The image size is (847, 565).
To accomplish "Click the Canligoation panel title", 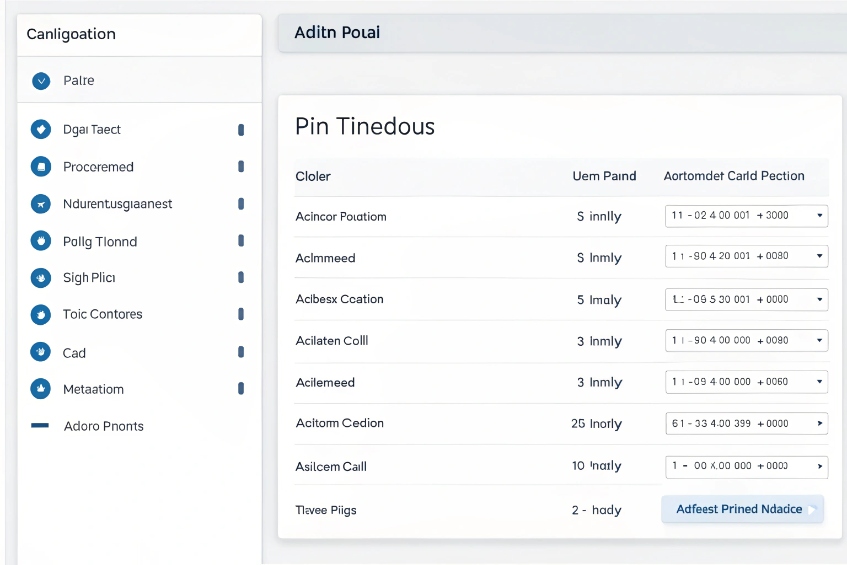I will (71, 35).
